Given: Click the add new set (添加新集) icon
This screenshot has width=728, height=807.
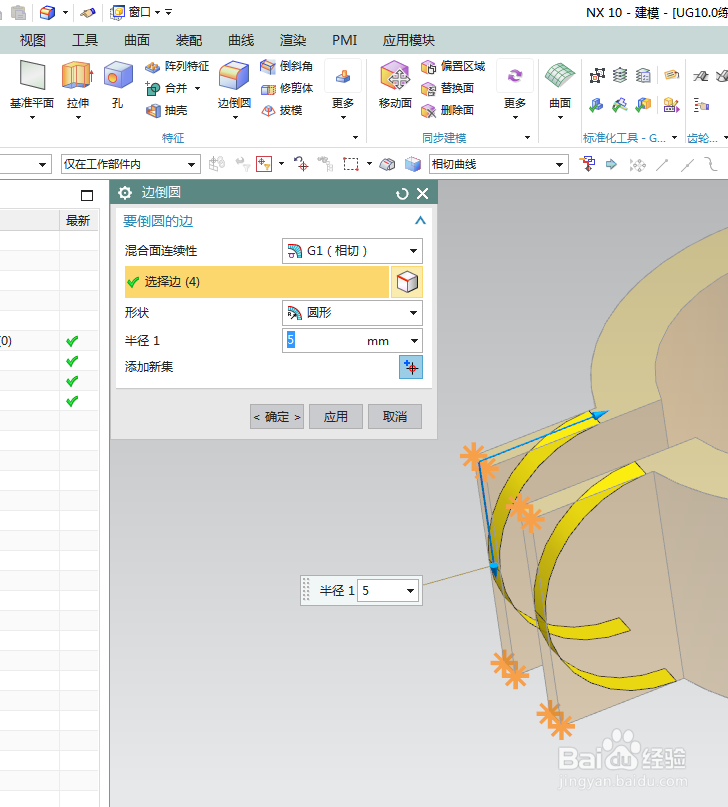Looking at the screenshot, I should [x=411, y=367].
